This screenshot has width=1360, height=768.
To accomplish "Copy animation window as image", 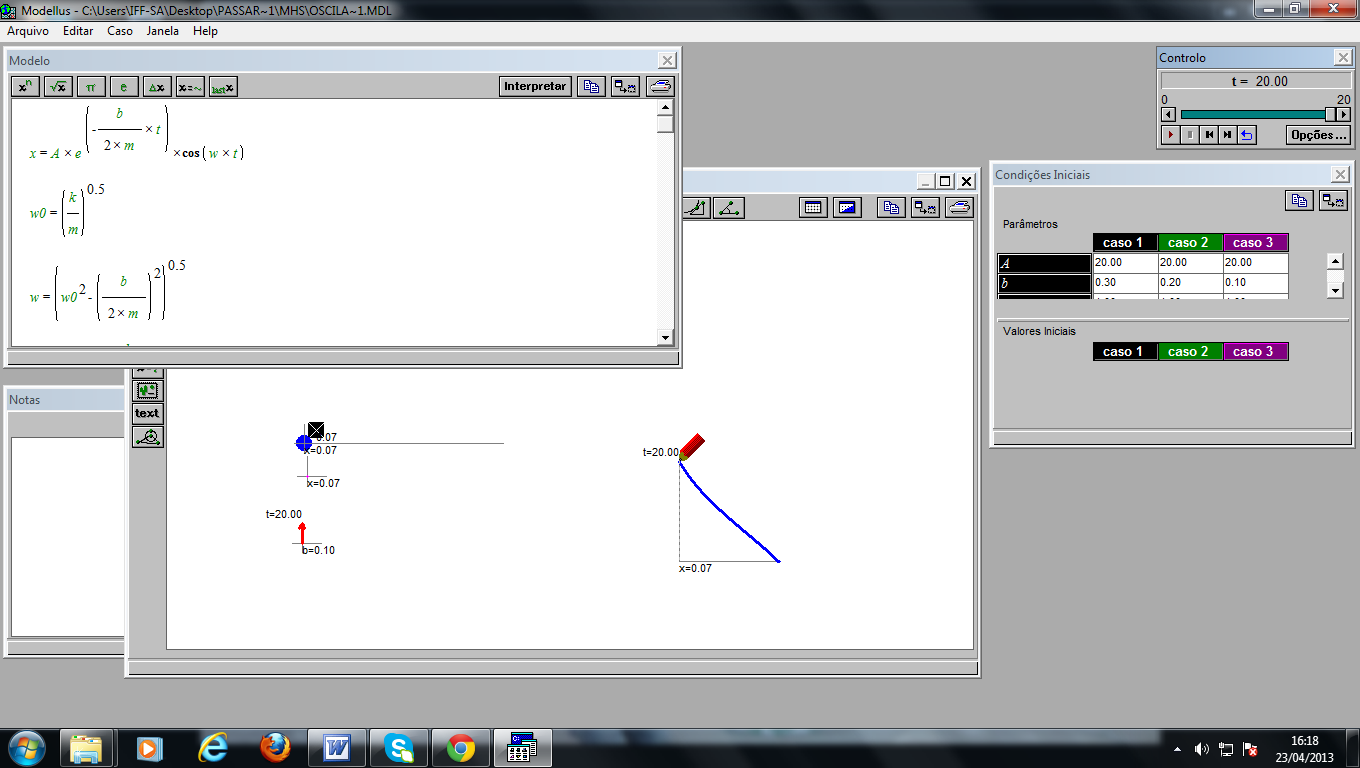I will click(x=925, y=208).
